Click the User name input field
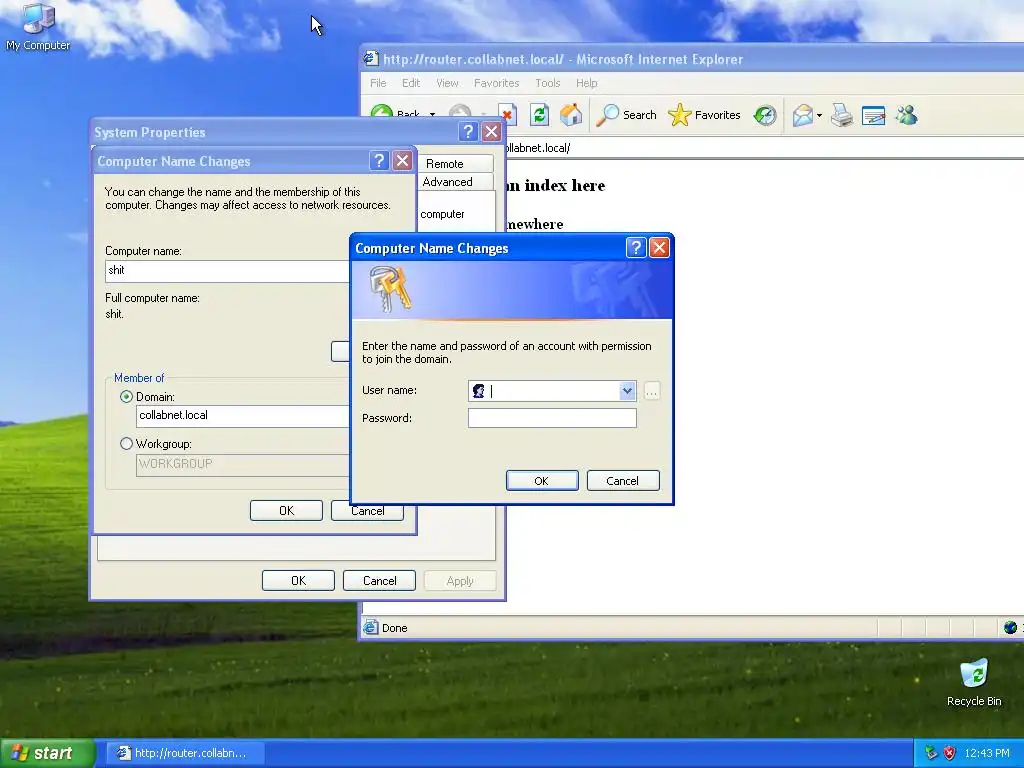The width and height of the screenshot is (1024, 768). click(x=552, y=391)
